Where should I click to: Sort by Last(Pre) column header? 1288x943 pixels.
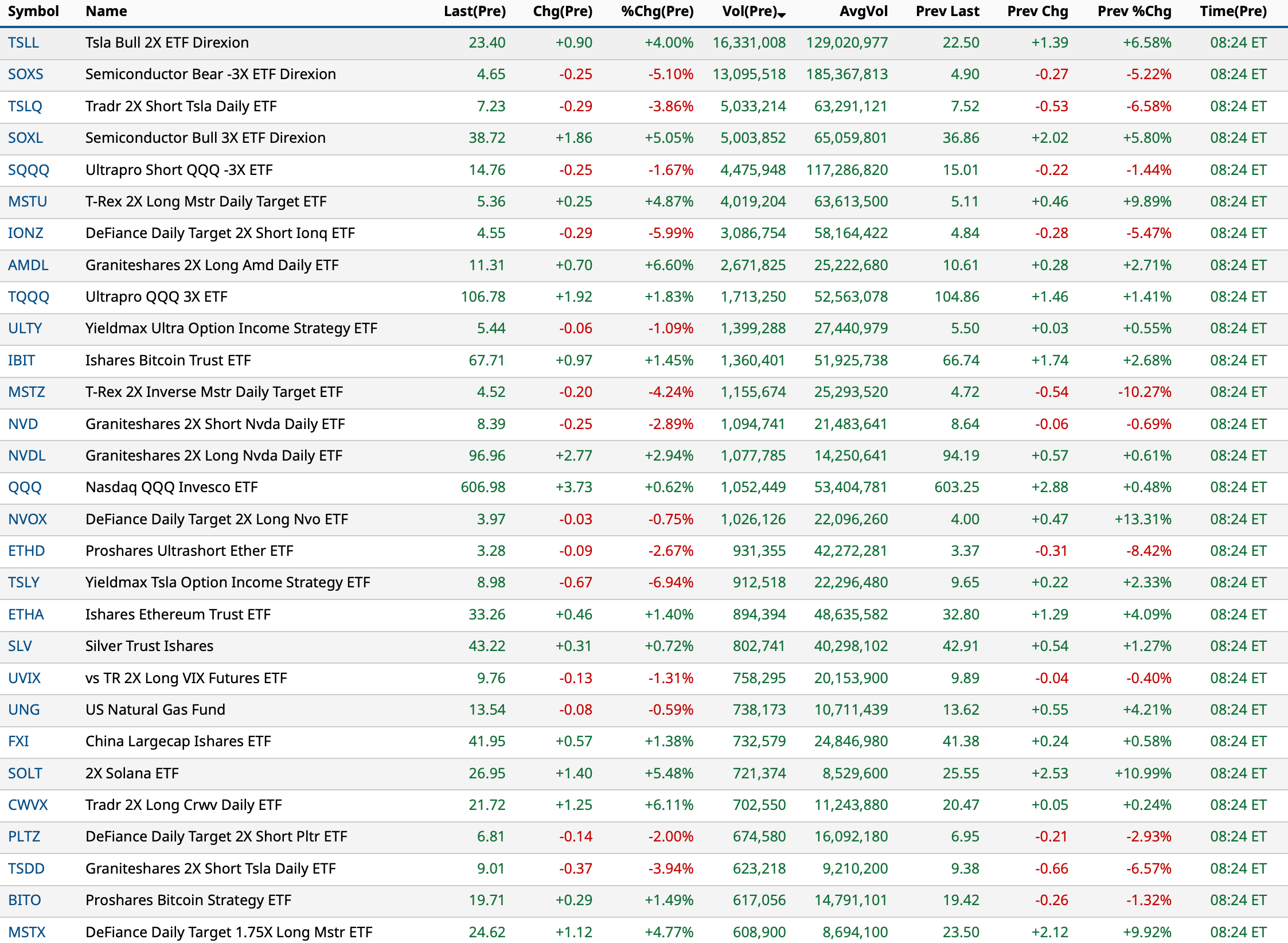474,11
